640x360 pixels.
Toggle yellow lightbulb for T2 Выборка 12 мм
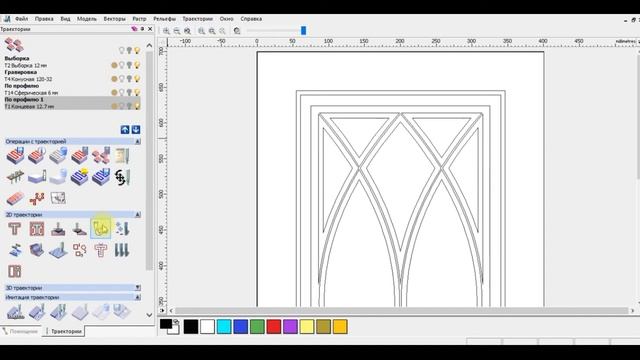pyautogui.click(x=137, y=65)
